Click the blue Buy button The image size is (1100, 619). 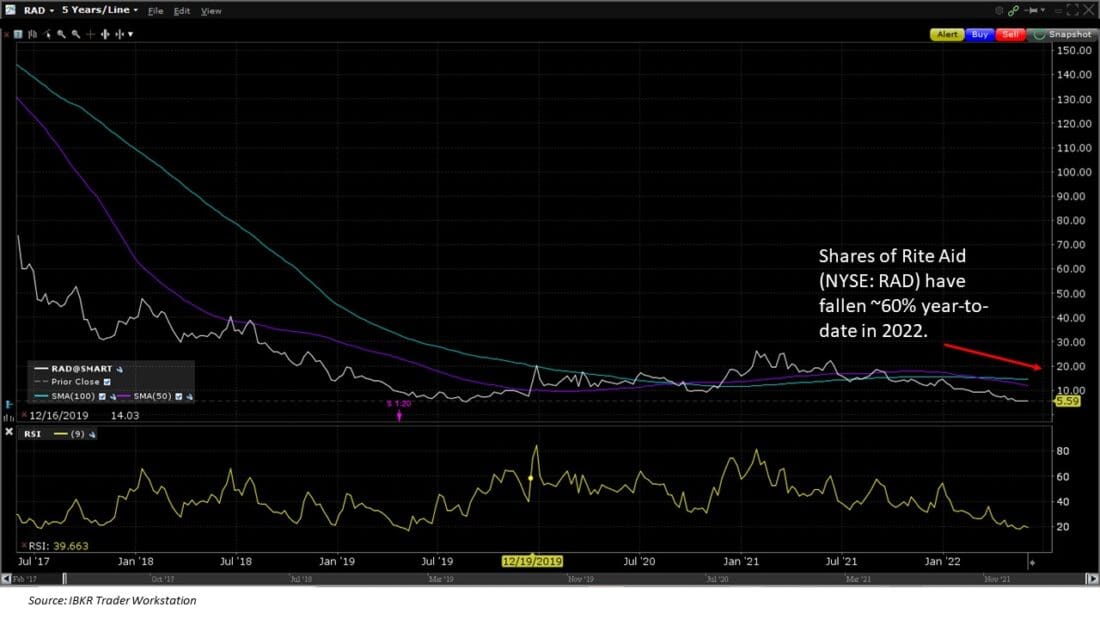(x=980, y=34)
